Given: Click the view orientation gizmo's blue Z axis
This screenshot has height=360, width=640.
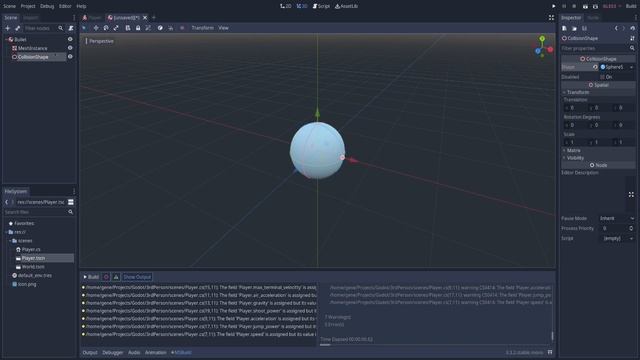Looking at the screenshot, I should pyautogui.click(x=538, y=51).
